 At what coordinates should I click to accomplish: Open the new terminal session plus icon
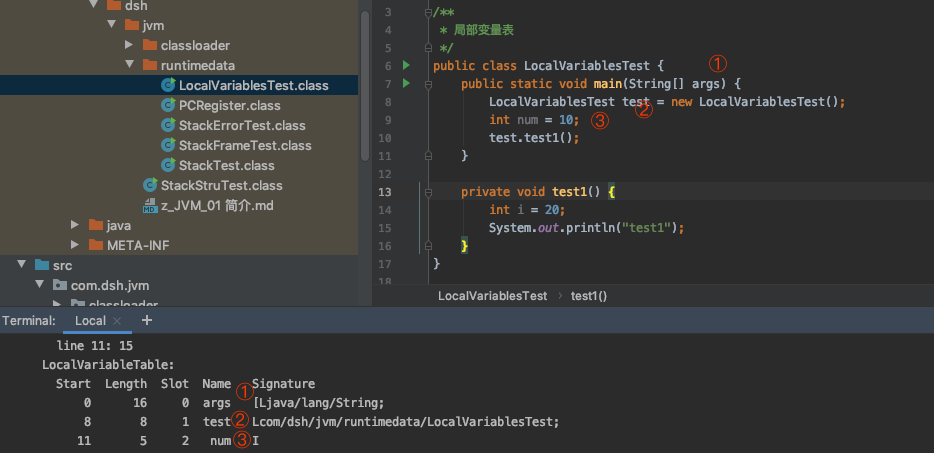tap(147, 320)
